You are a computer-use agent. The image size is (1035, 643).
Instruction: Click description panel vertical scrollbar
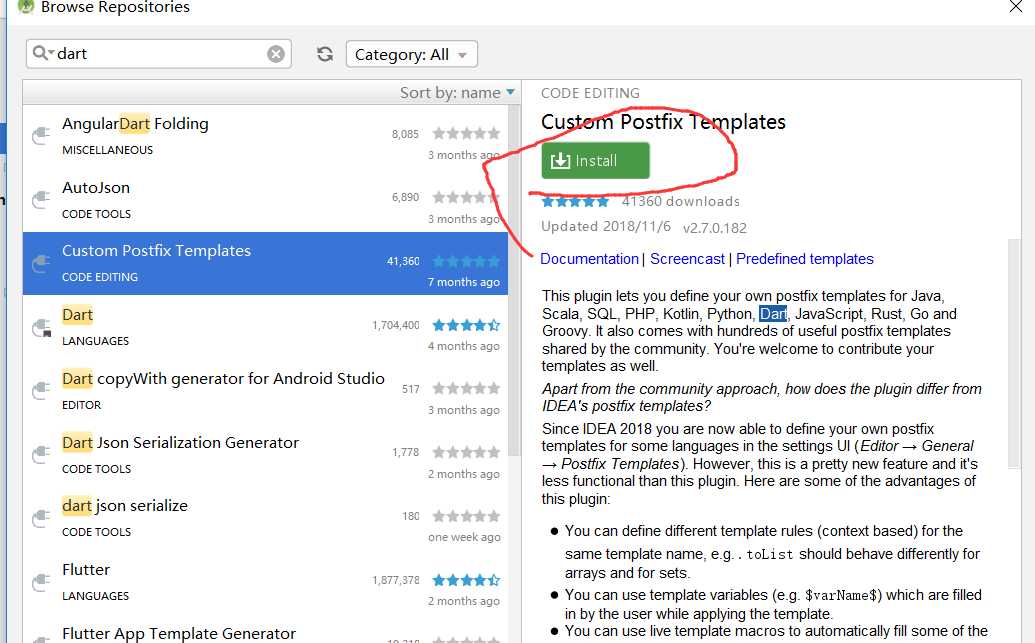coord(1015,353)
